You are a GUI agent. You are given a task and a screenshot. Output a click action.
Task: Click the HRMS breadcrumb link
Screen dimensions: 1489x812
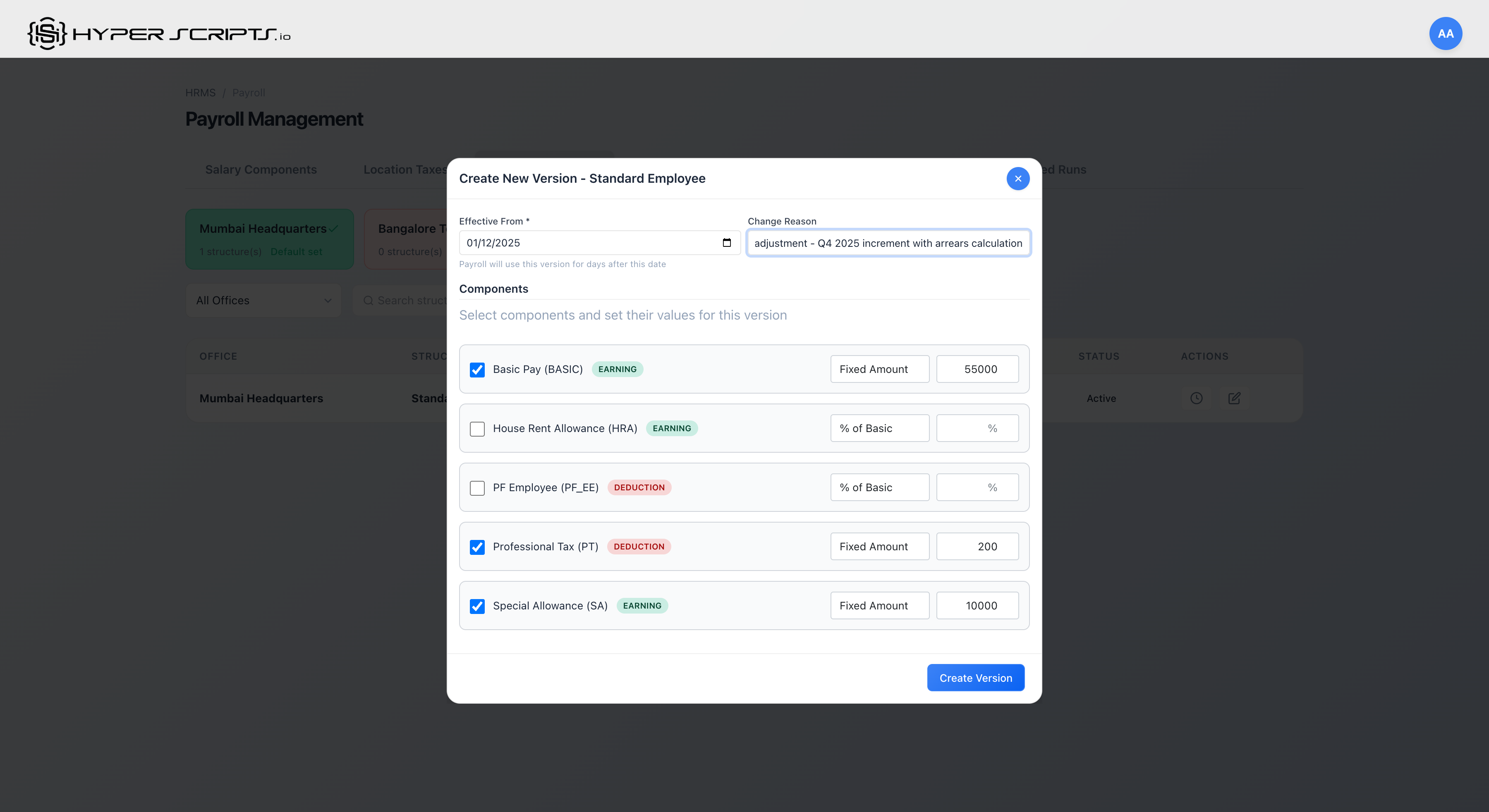200,93
